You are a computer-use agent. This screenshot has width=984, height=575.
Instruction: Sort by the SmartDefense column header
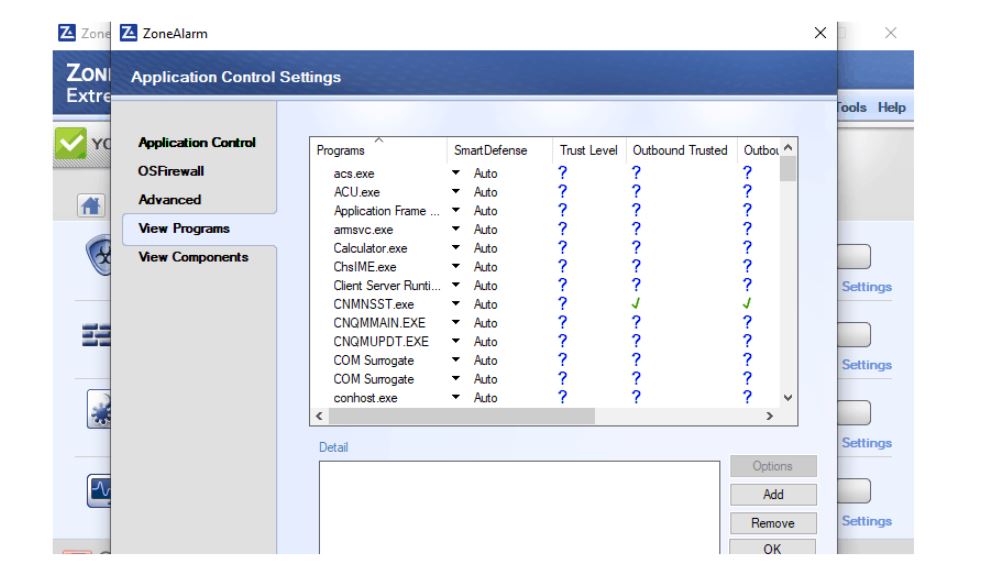click(499, 150)
